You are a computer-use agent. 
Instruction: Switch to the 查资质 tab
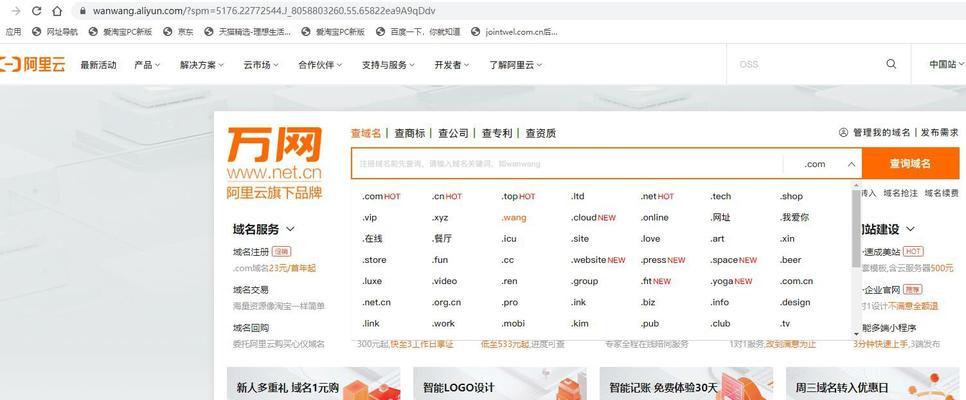pos(541,133)
